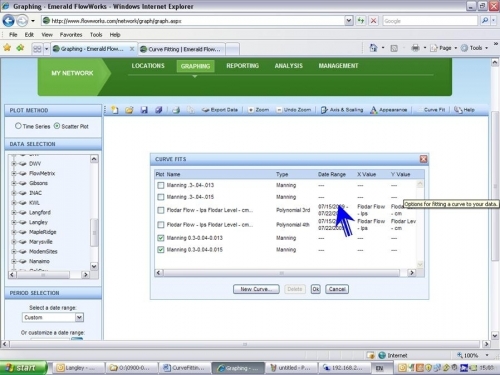500x375 pixels.
Task: Click the Zoom tool in graph toolbar
Action: (259, 110)
